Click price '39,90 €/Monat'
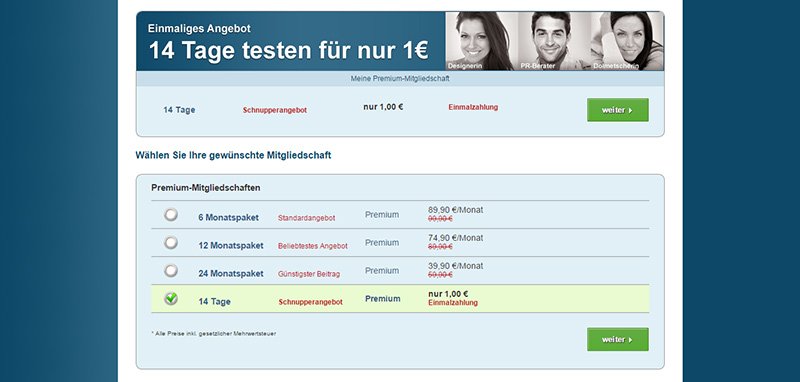 (x=456, y=266)
